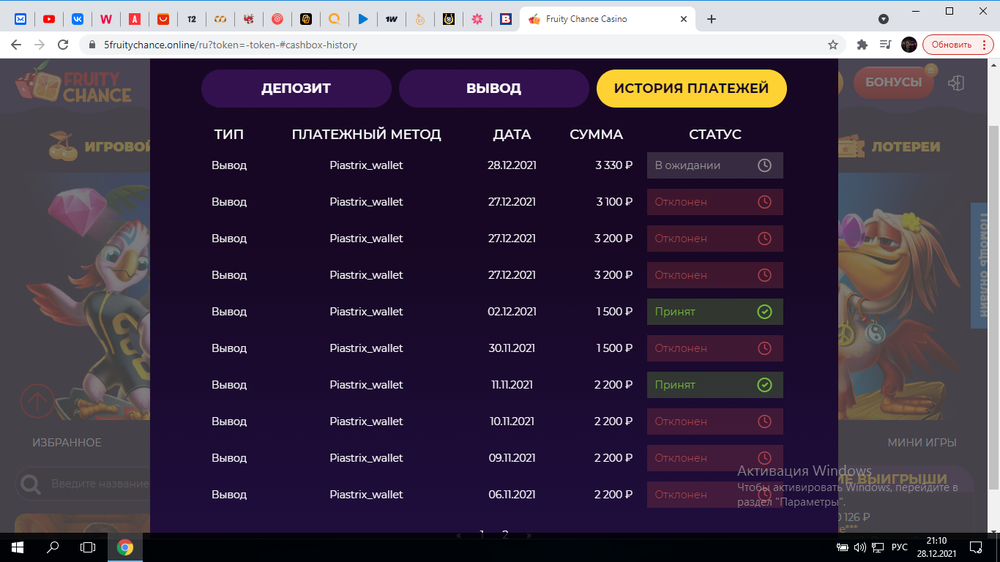Select История платежей tab
The width and height of the screenshot is (1000, 562).
click(x=691, y=88)
